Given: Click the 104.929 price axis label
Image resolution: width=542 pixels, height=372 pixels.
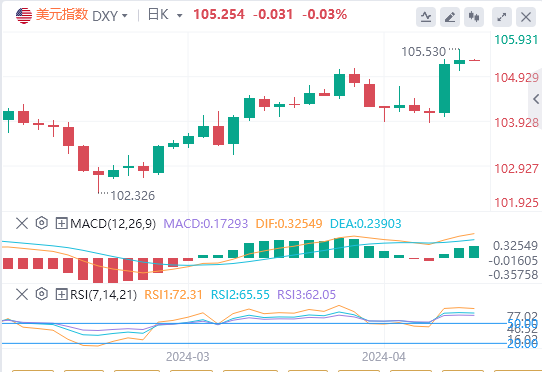Looking at the screenshot, I should coord(516,77).
